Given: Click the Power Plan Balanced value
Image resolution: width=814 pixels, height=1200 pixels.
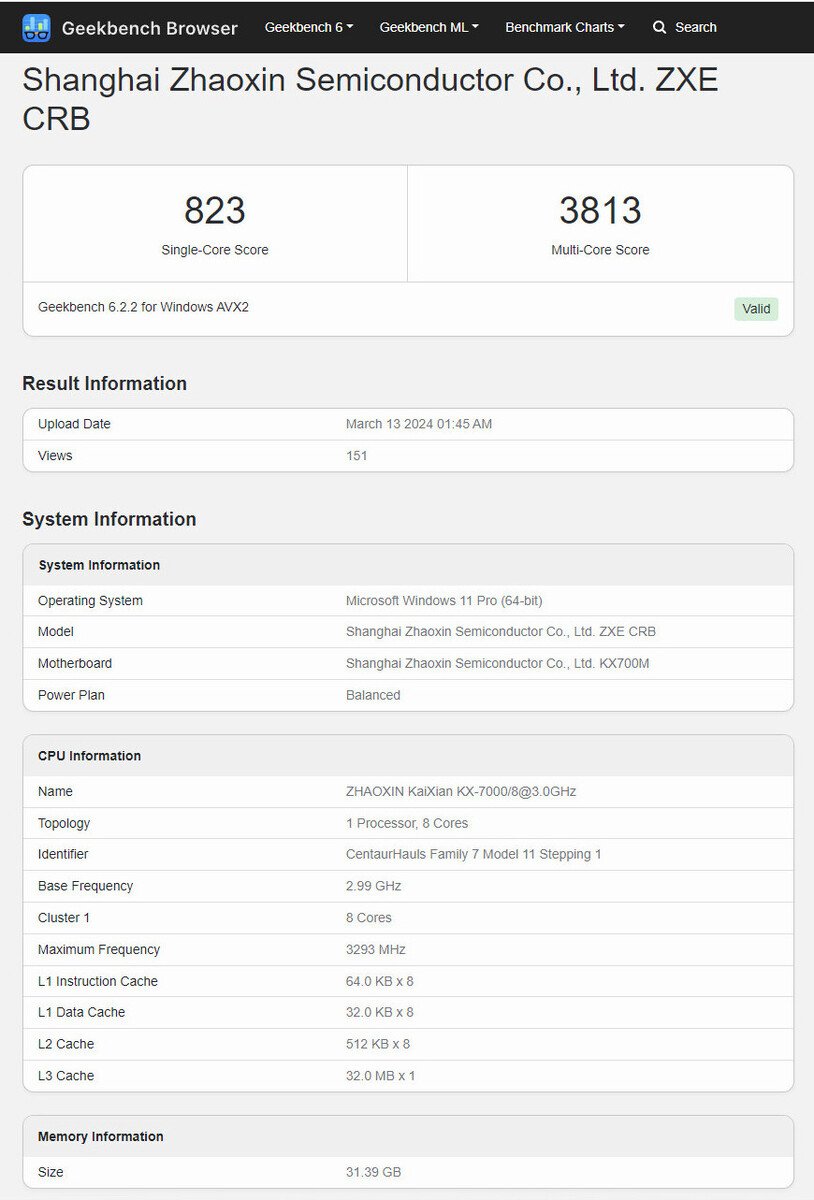Looking at the screenshot, I should (x=373, y=694).
